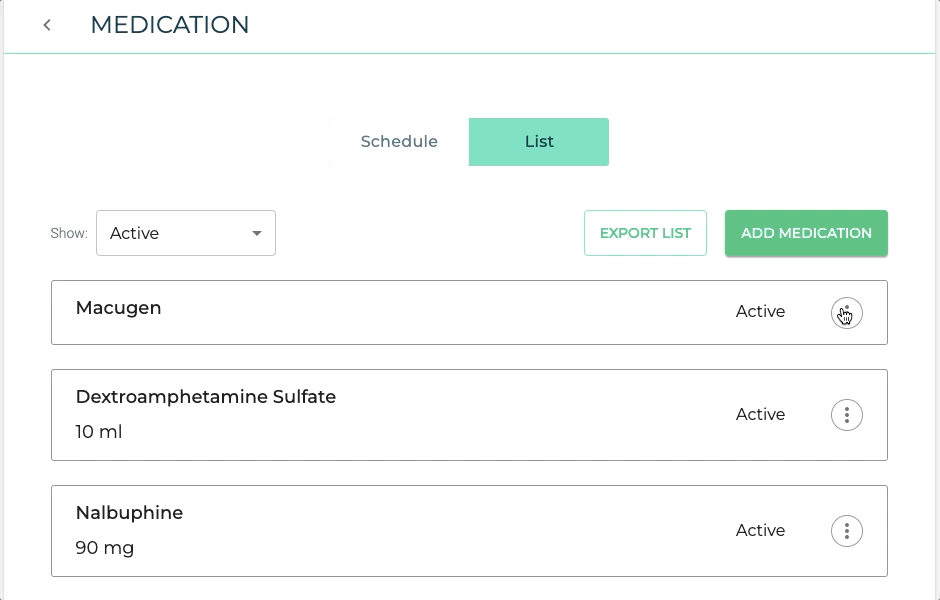The height and width of the screenshot is (600, 940).
Task: Click the Nalbuphine Active status label
Action: (x=760, y=530)
